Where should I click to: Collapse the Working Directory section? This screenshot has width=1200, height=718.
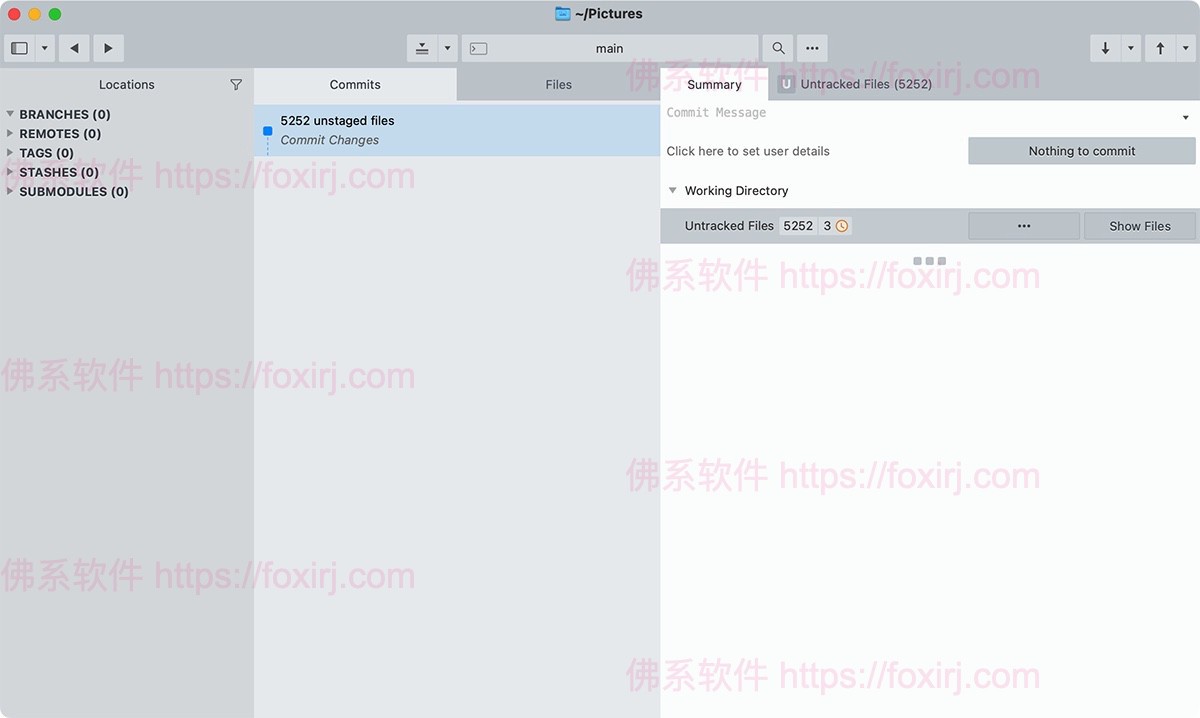pos(673,190)
